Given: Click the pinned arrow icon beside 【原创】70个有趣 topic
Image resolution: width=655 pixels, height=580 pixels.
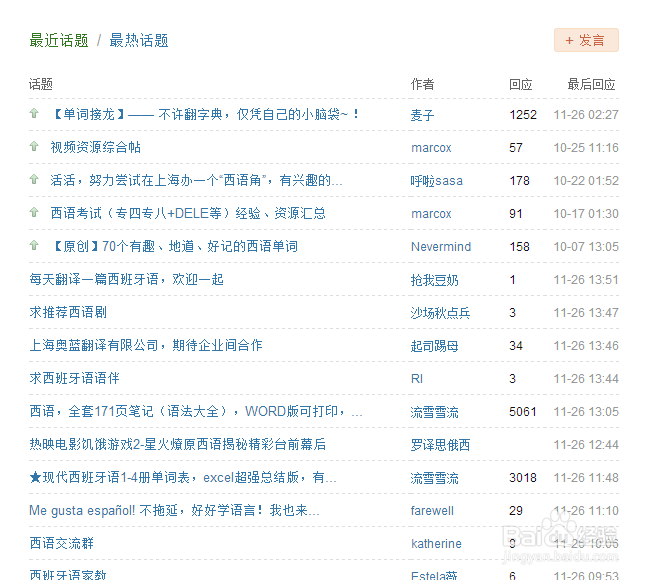Looking at the screenshot, I should tap(34, 245).
